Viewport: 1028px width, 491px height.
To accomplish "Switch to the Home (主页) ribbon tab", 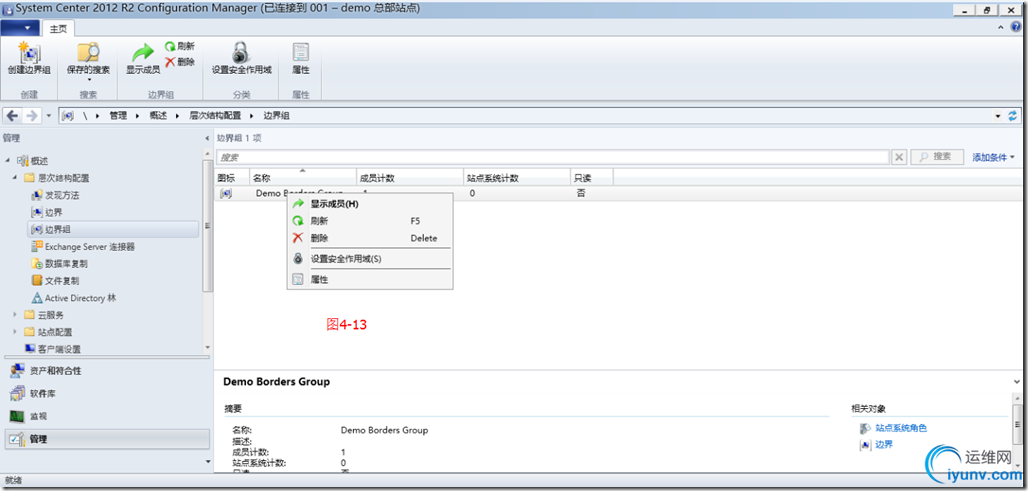I will click(x=59, y=28).
